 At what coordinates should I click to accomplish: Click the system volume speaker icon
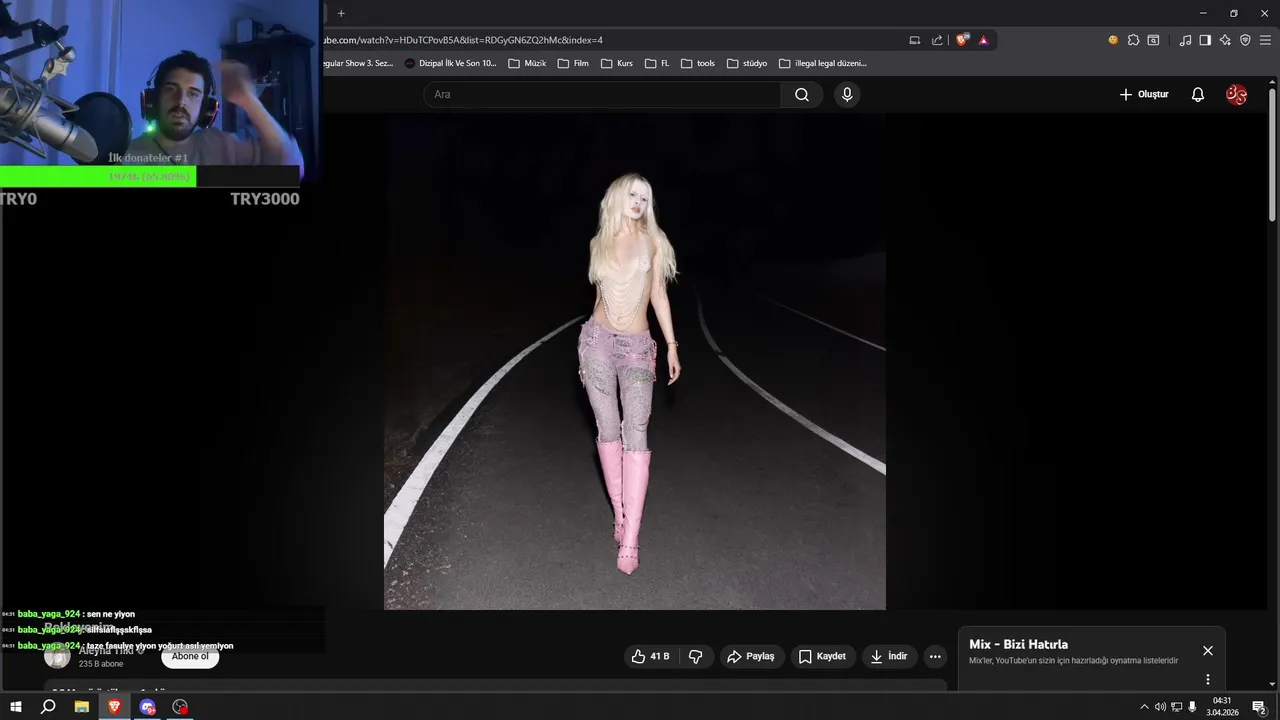1160,707
